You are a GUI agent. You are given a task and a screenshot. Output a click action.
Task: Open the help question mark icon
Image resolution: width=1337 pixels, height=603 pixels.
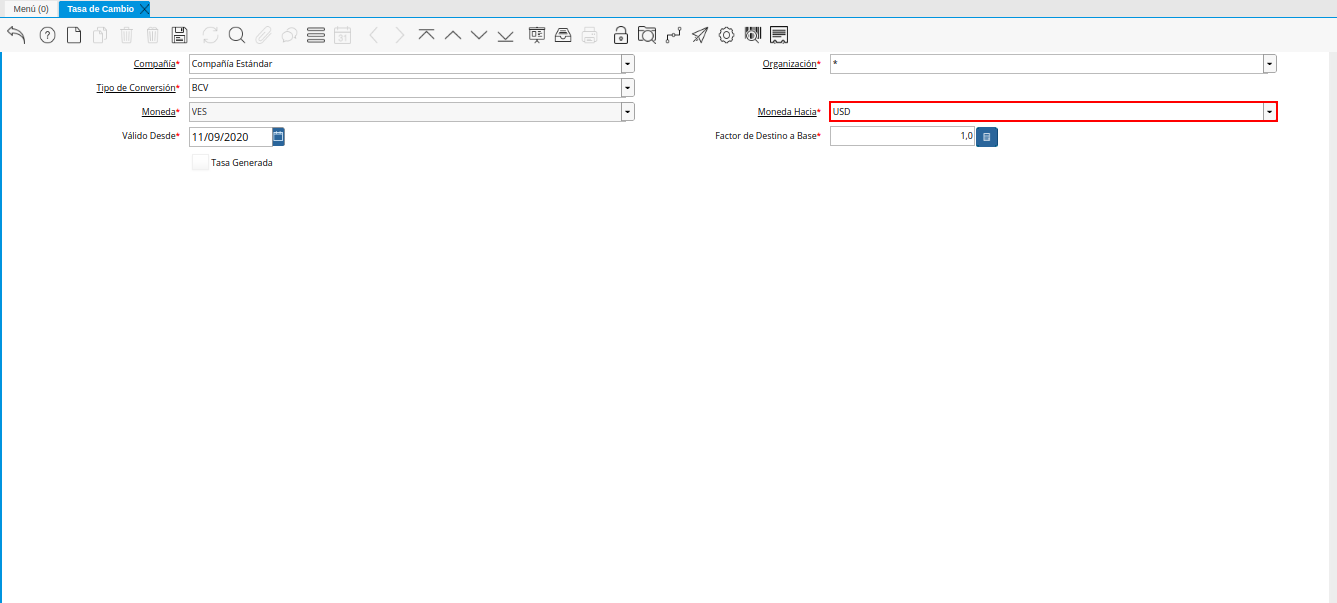click(47, 35)
